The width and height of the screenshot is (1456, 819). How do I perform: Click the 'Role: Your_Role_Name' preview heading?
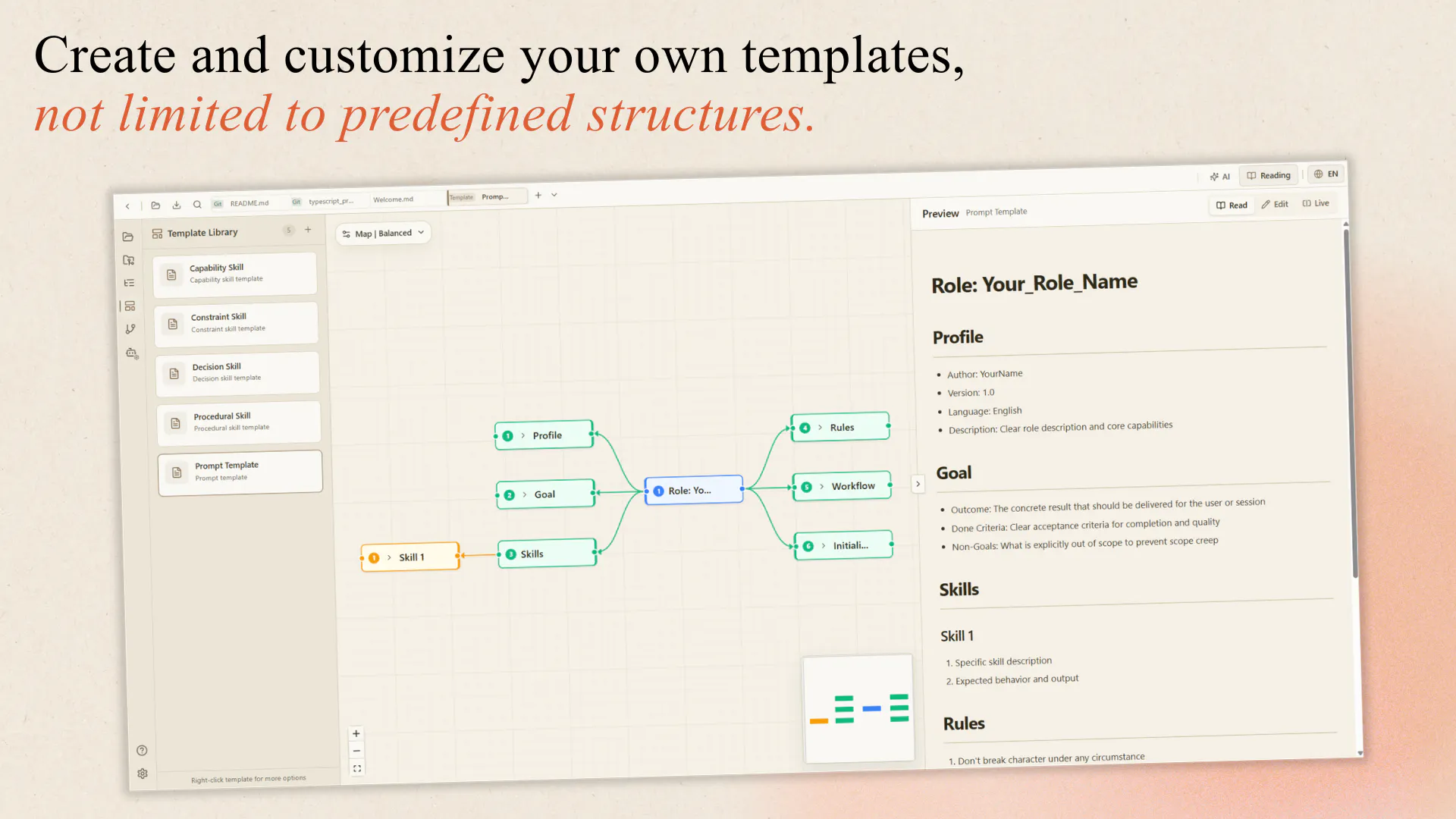click(x=1034, y=284)
